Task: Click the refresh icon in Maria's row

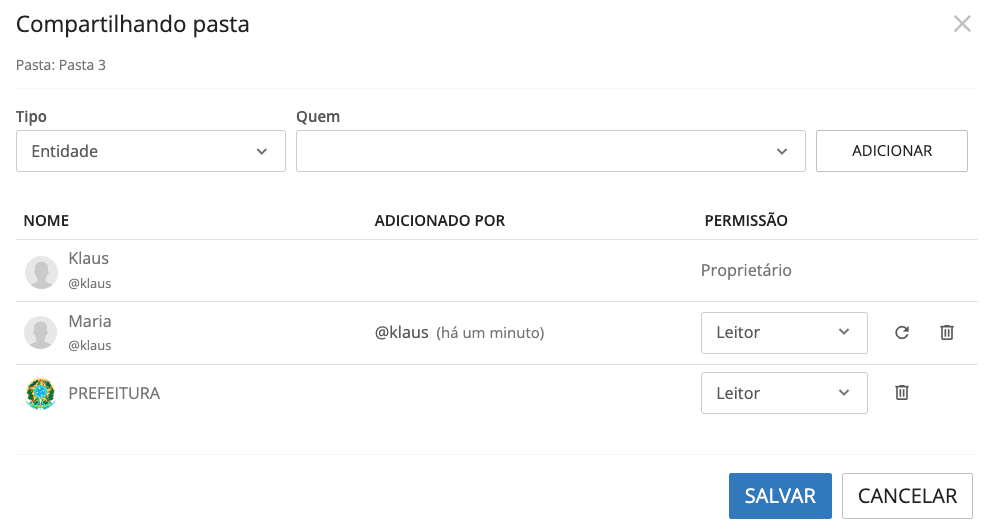Action: point(901,332)
